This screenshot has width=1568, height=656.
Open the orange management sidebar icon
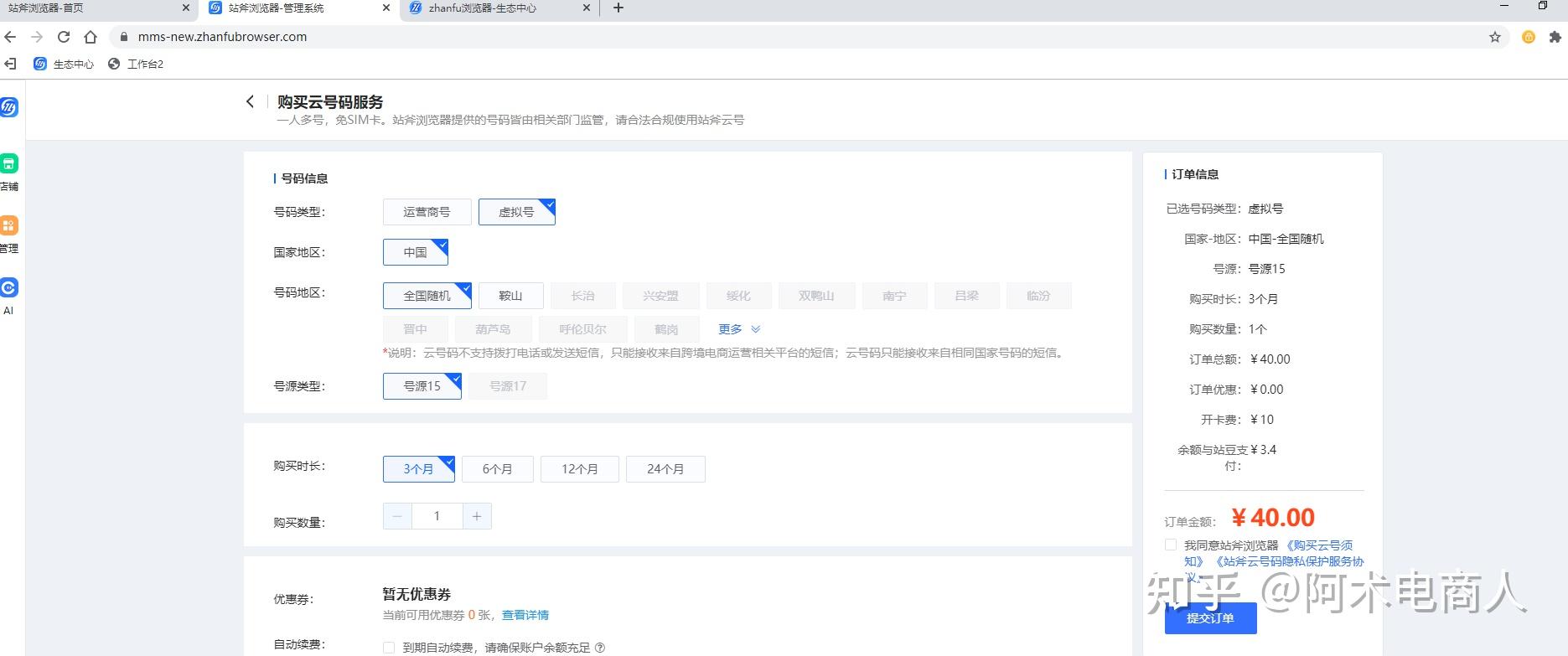[8, 226]
